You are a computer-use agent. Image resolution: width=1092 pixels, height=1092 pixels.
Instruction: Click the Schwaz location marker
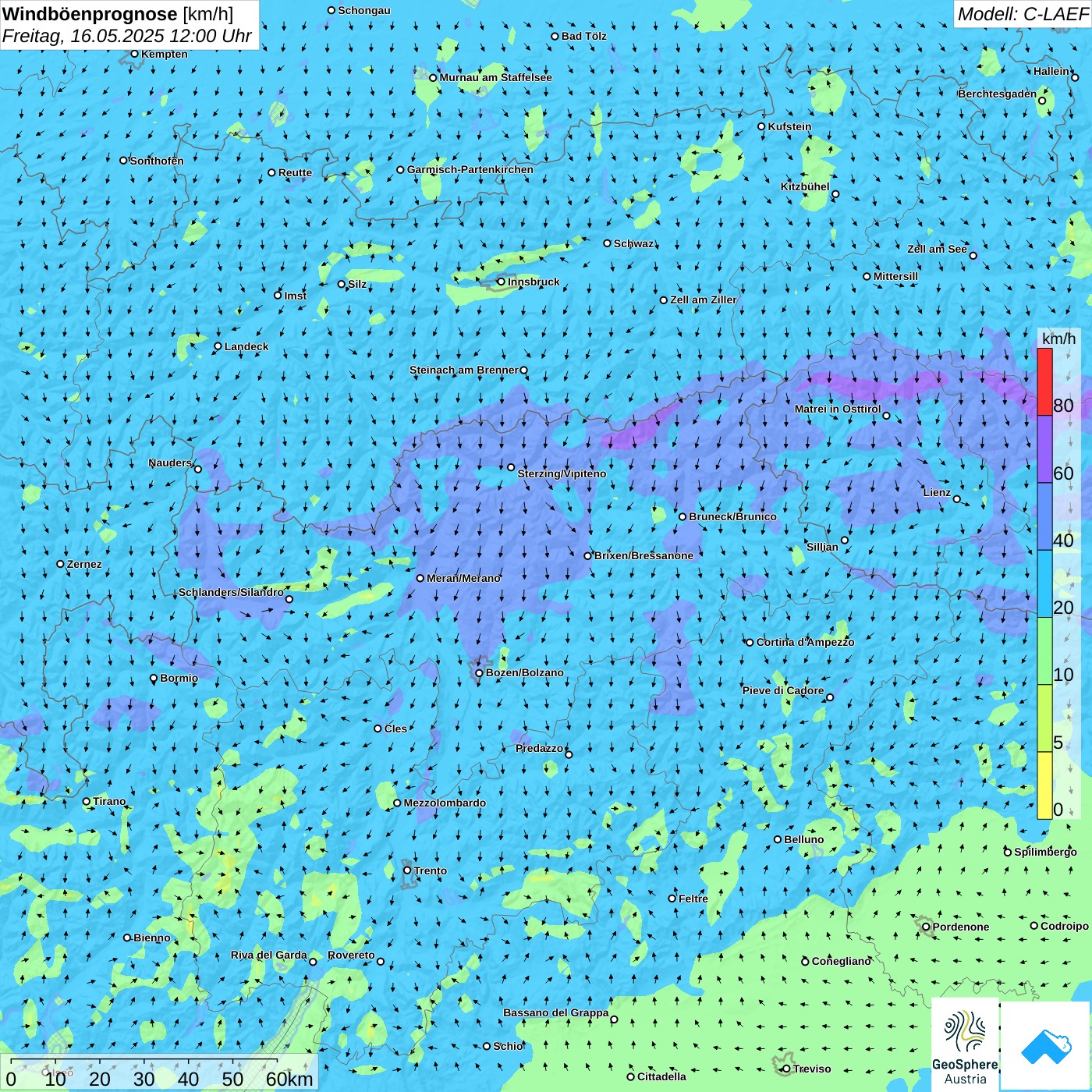click(x=608, y=243)
